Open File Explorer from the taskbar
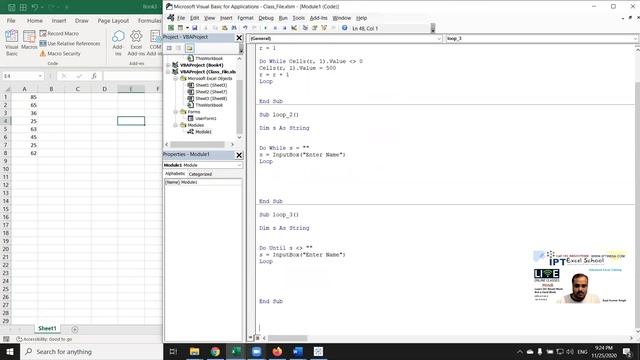 point(194,351)
